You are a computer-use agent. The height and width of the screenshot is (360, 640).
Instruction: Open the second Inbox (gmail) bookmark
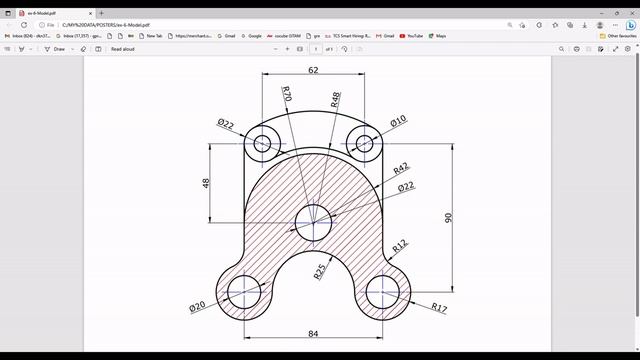coord(78,36)
